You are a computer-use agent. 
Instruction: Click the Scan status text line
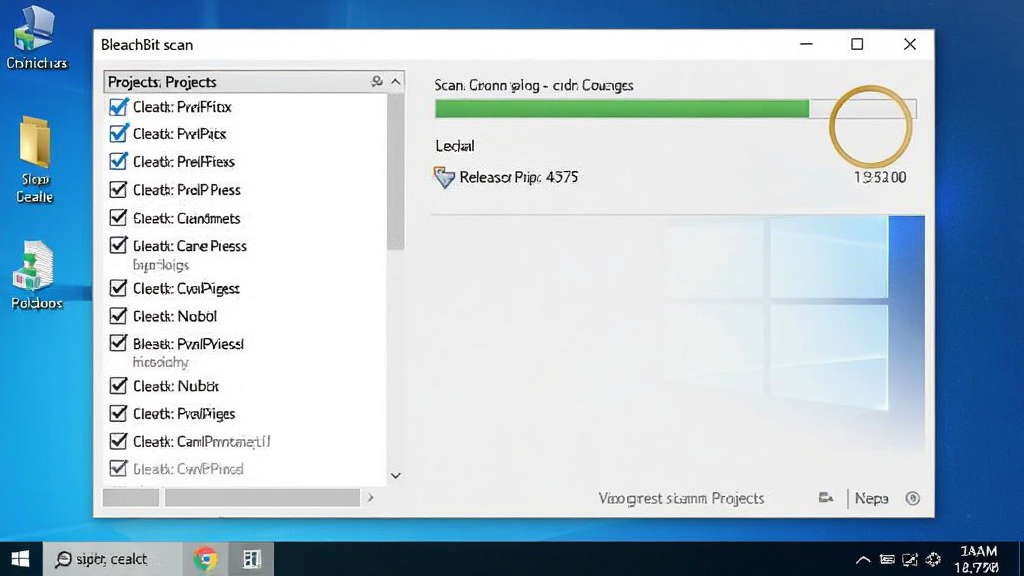tap(534, 86)
